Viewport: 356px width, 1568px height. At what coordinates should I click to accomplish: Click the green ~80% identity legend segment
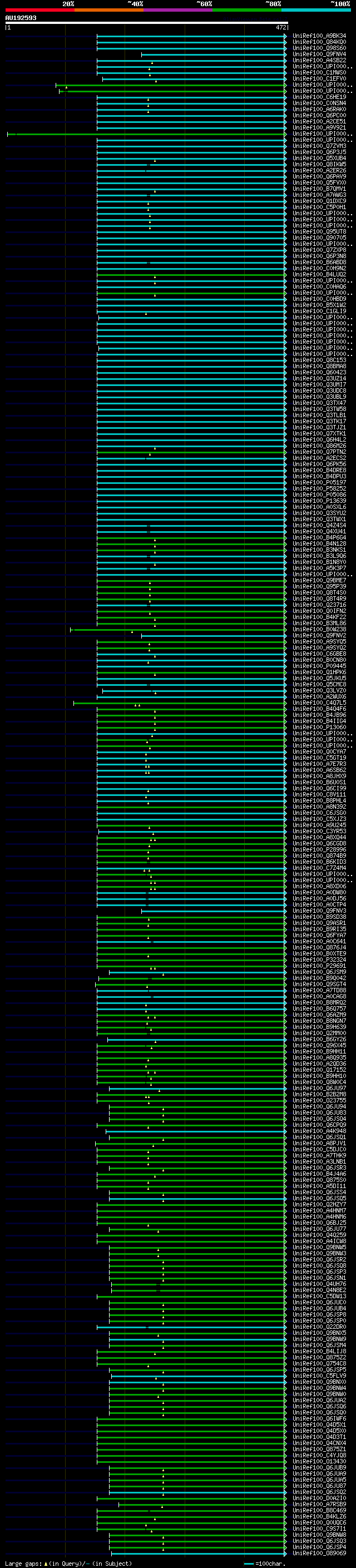coord(247,11)
